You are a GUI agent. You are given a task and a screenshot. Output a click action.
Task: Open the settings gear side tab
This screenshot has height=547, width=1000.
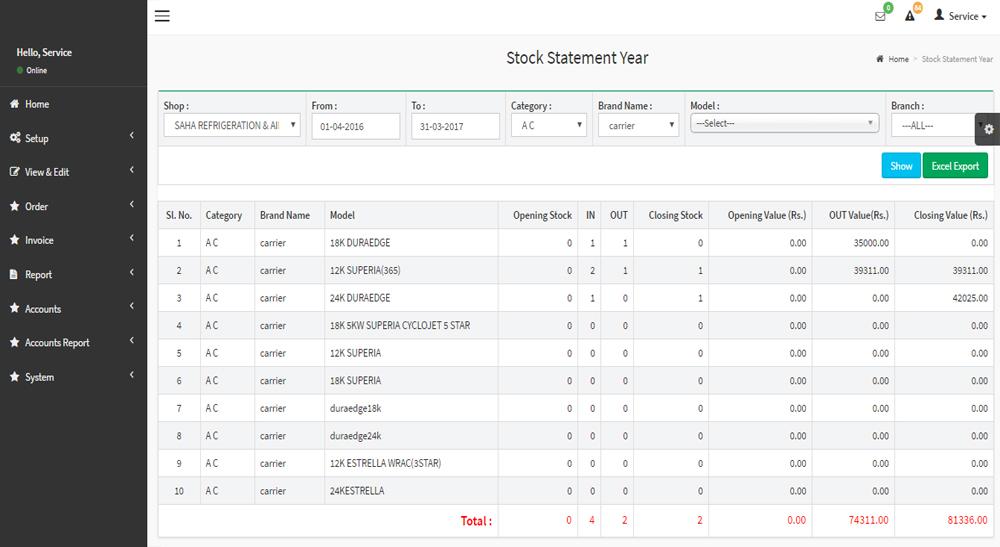pos(988,129)
